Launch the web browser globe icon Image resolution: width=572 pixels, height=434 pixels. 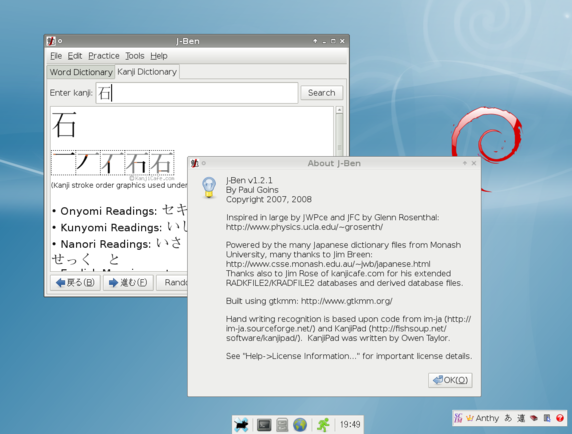pos(300,425)
